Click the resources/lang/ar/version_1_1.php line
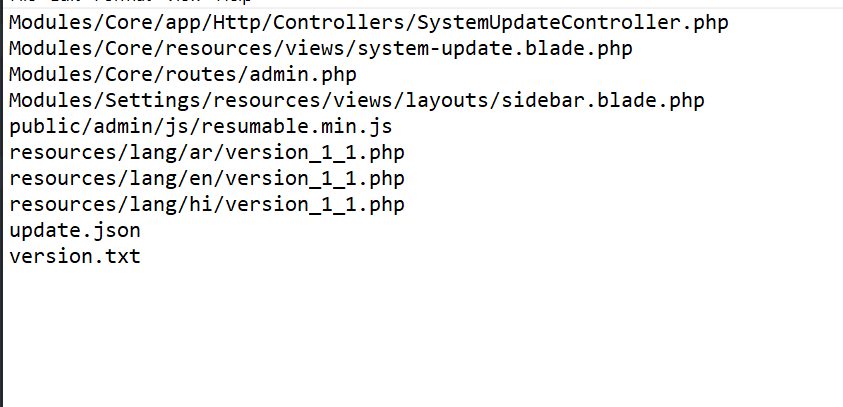 (206, 152)
